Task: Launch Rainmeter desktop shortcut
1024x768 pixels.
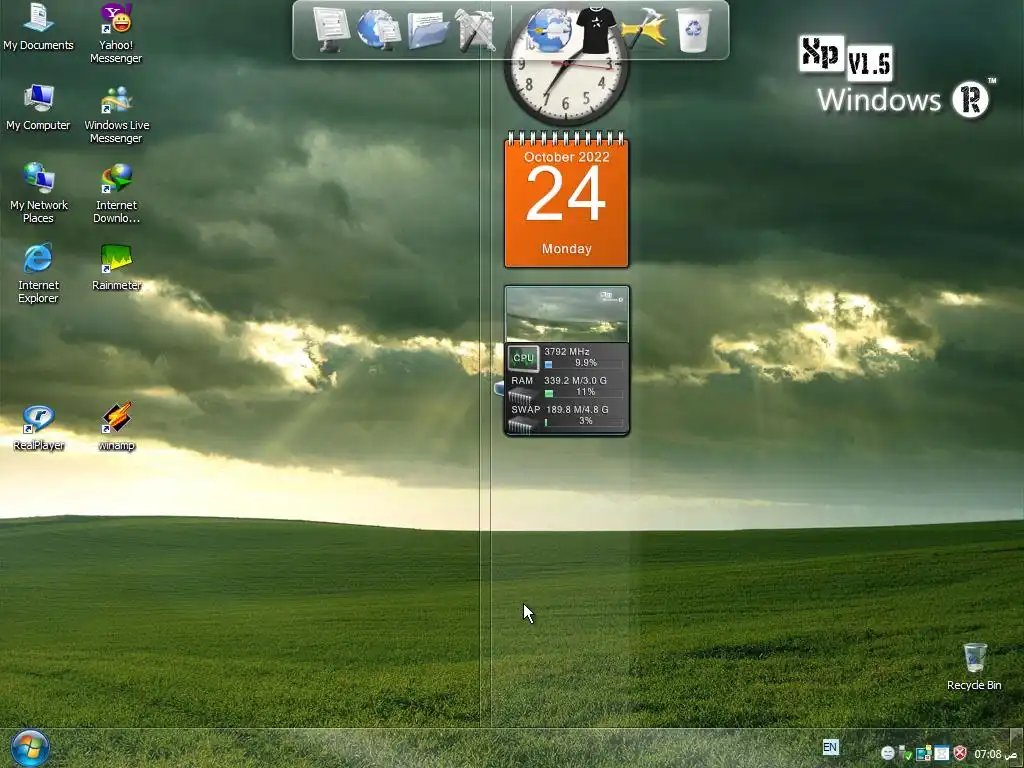Action: tap(116, 267)
